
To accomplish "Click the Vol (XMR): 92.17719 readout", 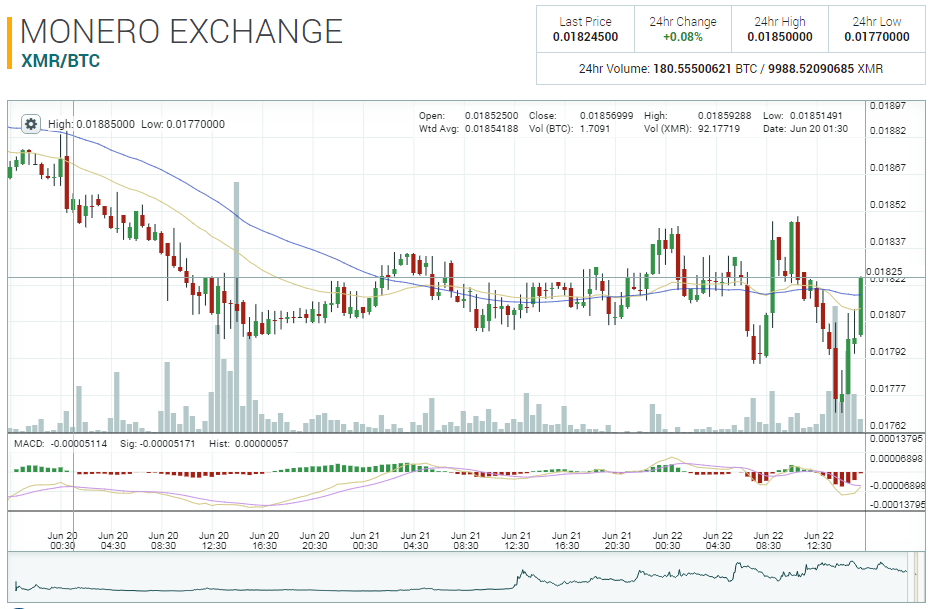I will pos(692,128).
